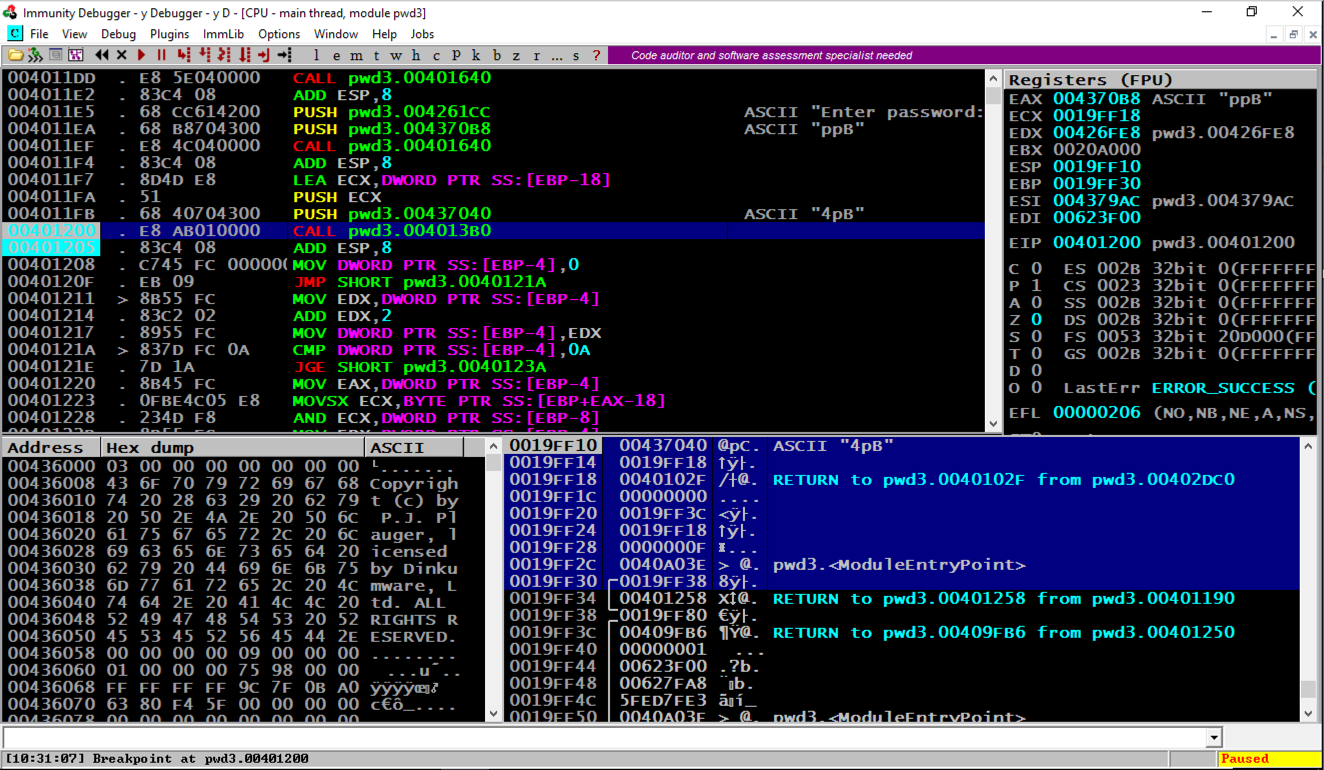Show Executable modules via 'e' button
1324x770 pixels.
coord(337,55)
